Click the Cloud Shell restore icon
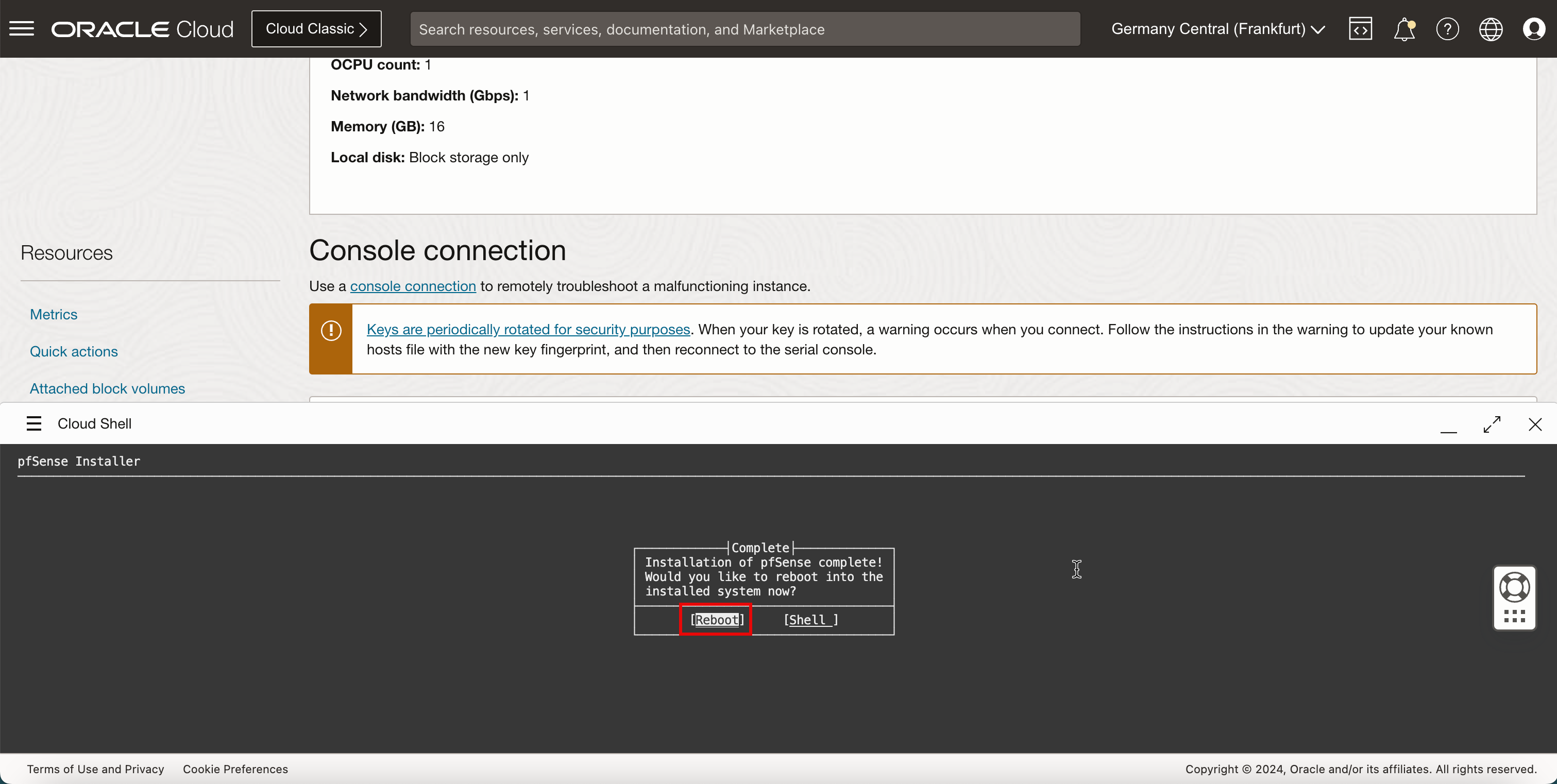 point(1491,424)
